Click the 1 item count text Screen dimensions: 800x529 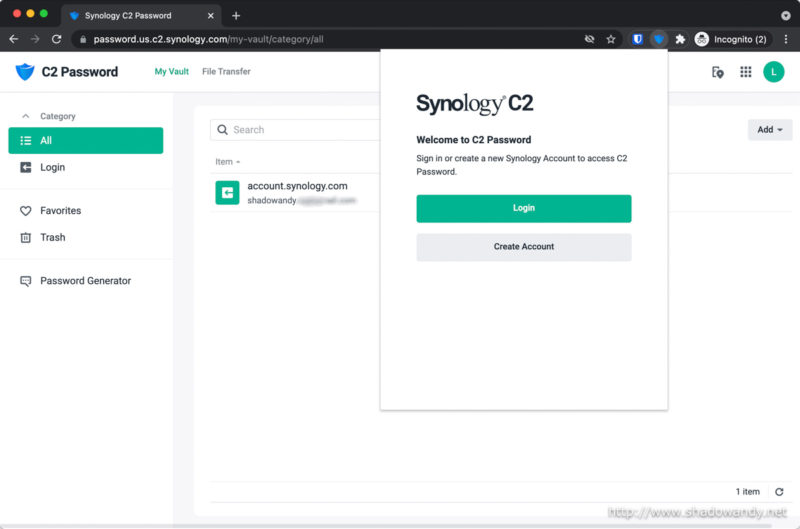[x=747, y=492]
